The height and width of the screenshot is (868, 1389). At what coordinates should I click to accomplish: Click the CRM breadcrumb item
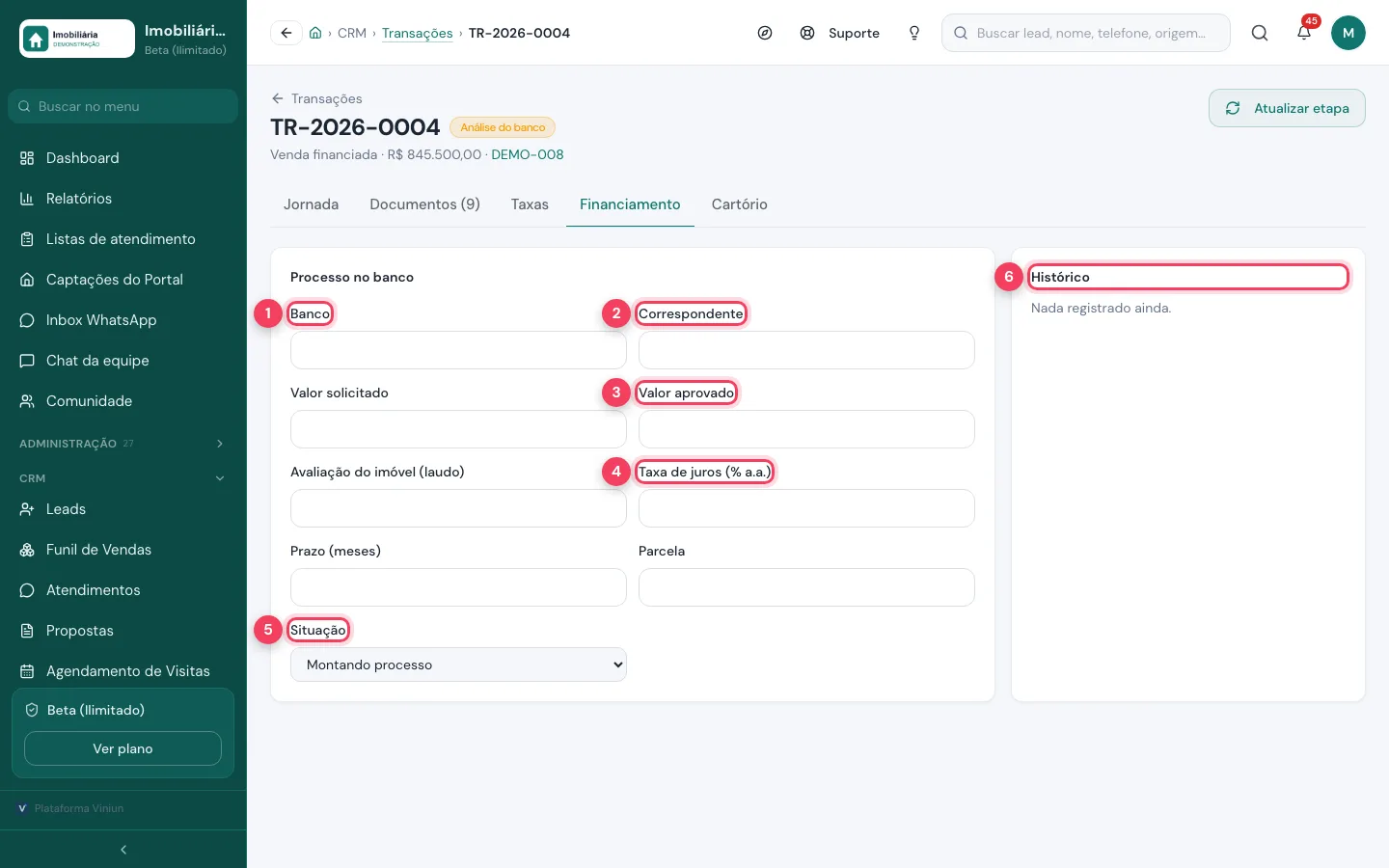pos(352,33)
